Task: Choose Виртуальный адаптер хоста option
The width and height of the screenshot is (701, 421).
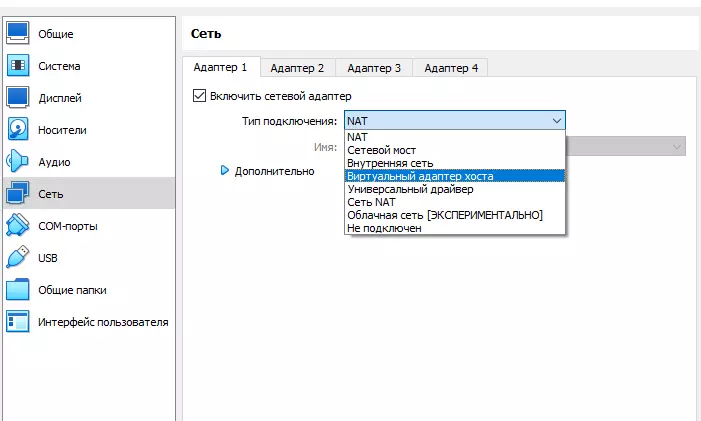Action: (x=455, y=176)
